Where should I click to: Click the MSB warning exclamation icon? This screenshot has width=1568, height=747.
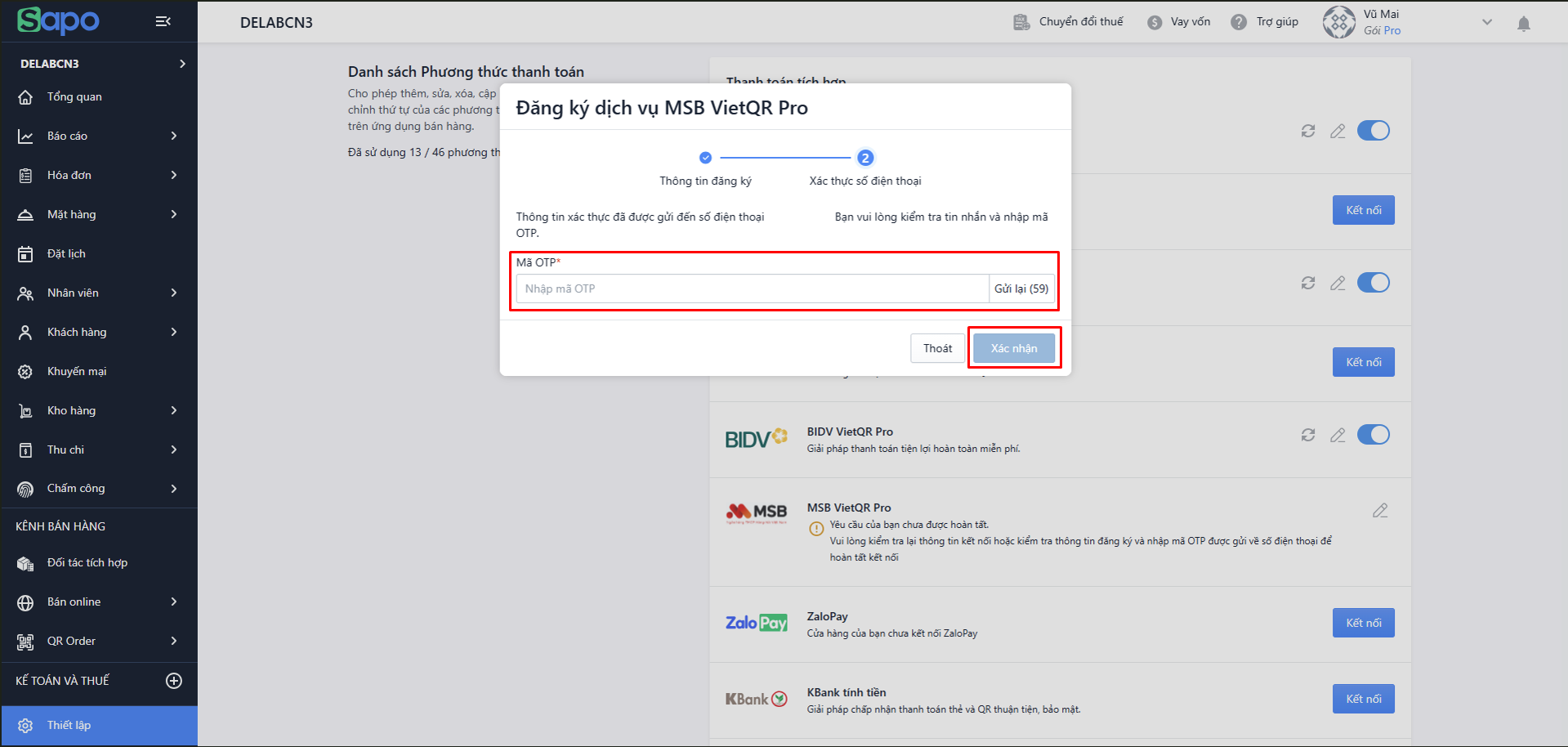click(x=816, y=529)
